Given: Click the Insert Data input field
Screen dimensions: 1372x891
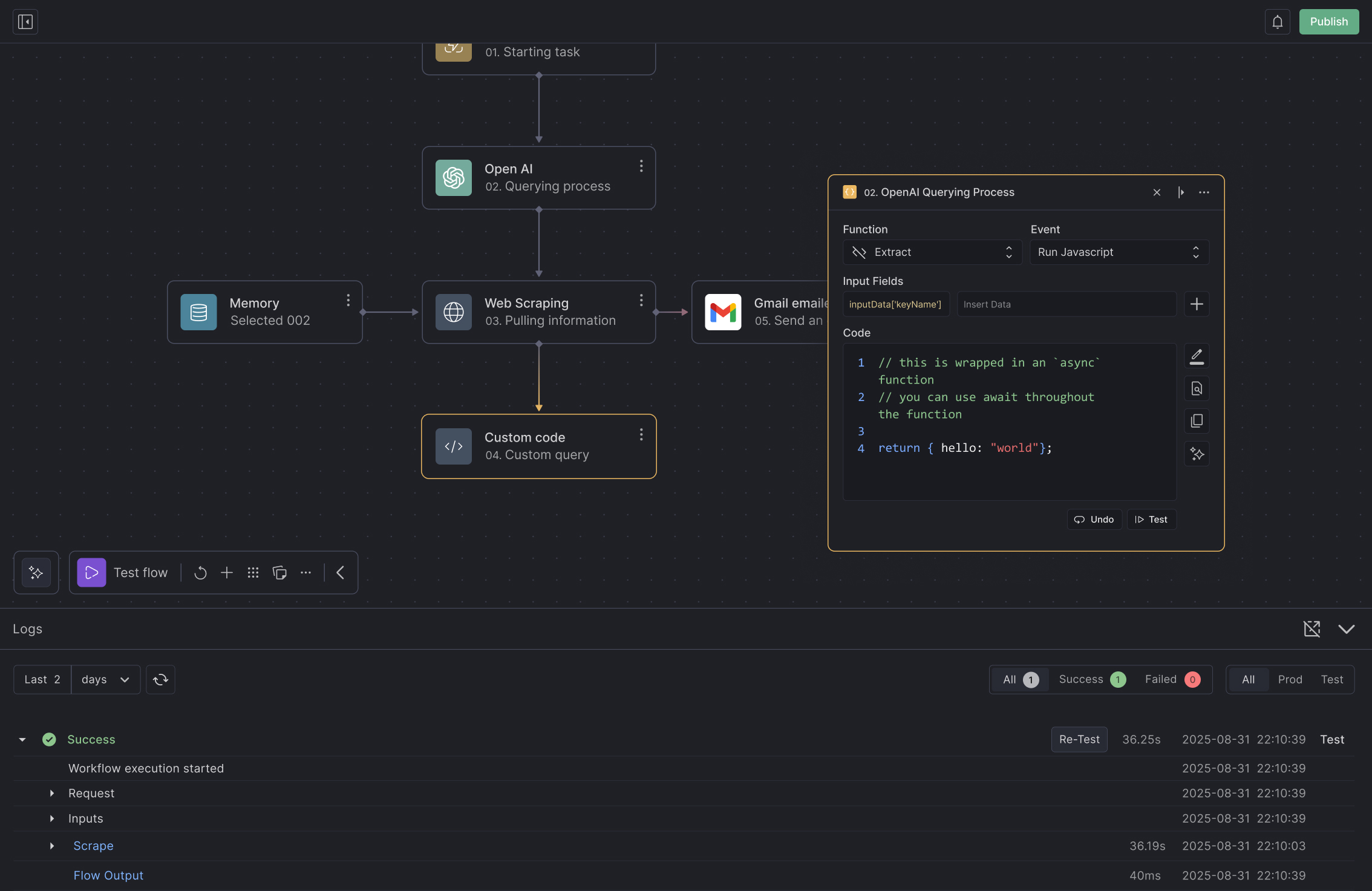Looking at the screenshot, I should point(1067,304).
